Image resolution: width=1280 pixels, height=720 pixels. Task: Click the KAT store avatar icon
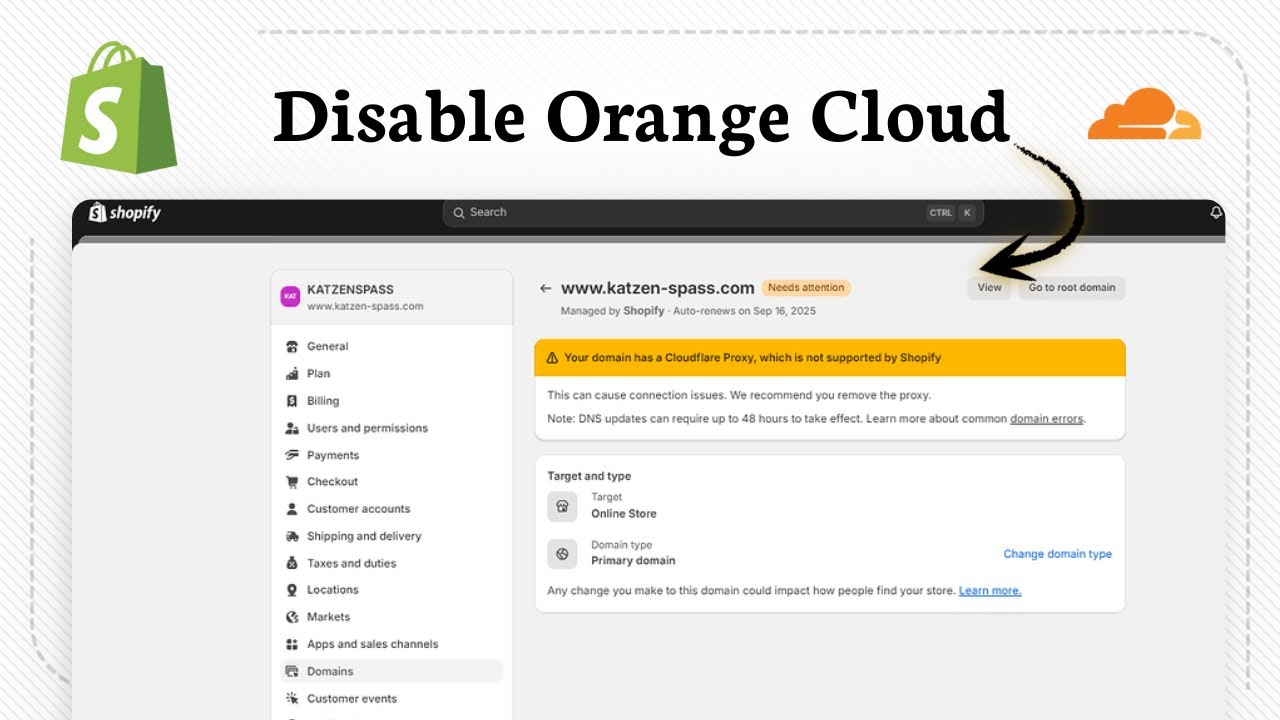tap(291, 296)
